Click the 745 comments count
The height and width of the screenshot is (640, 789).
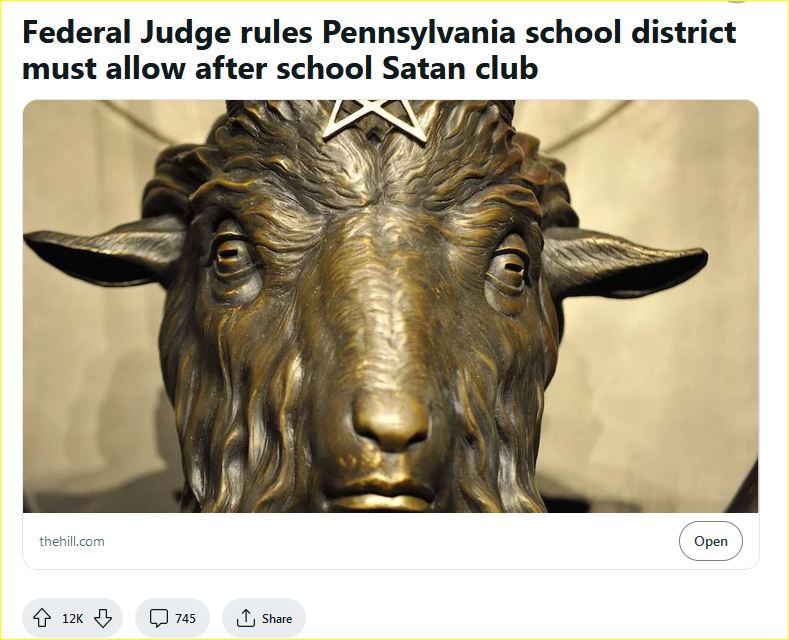click(186, 618)
